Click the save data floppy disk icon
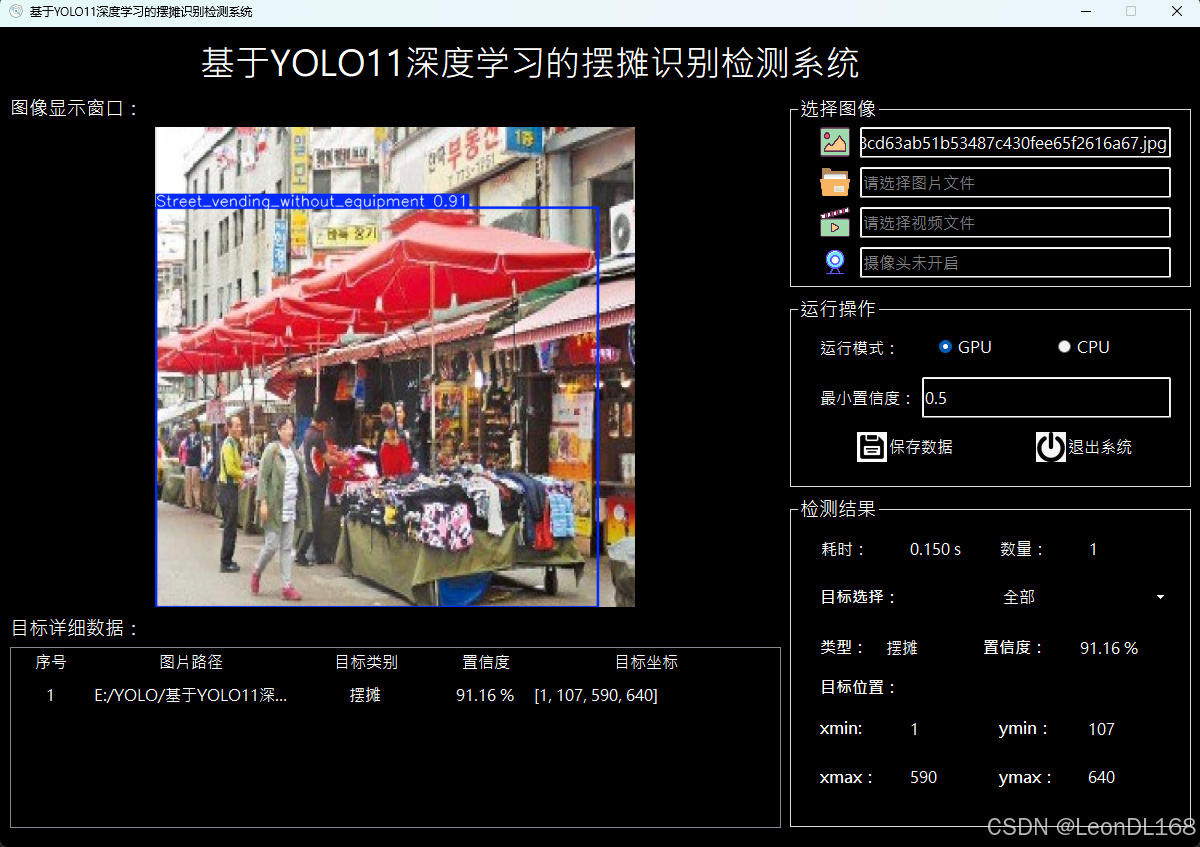1200x847 pixels. (x=872, y=447)
